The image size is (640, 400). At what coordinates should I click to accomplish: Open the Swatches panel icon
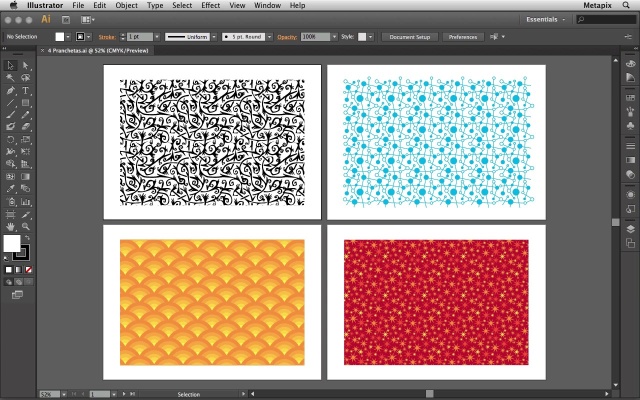(x=630, y=98)
